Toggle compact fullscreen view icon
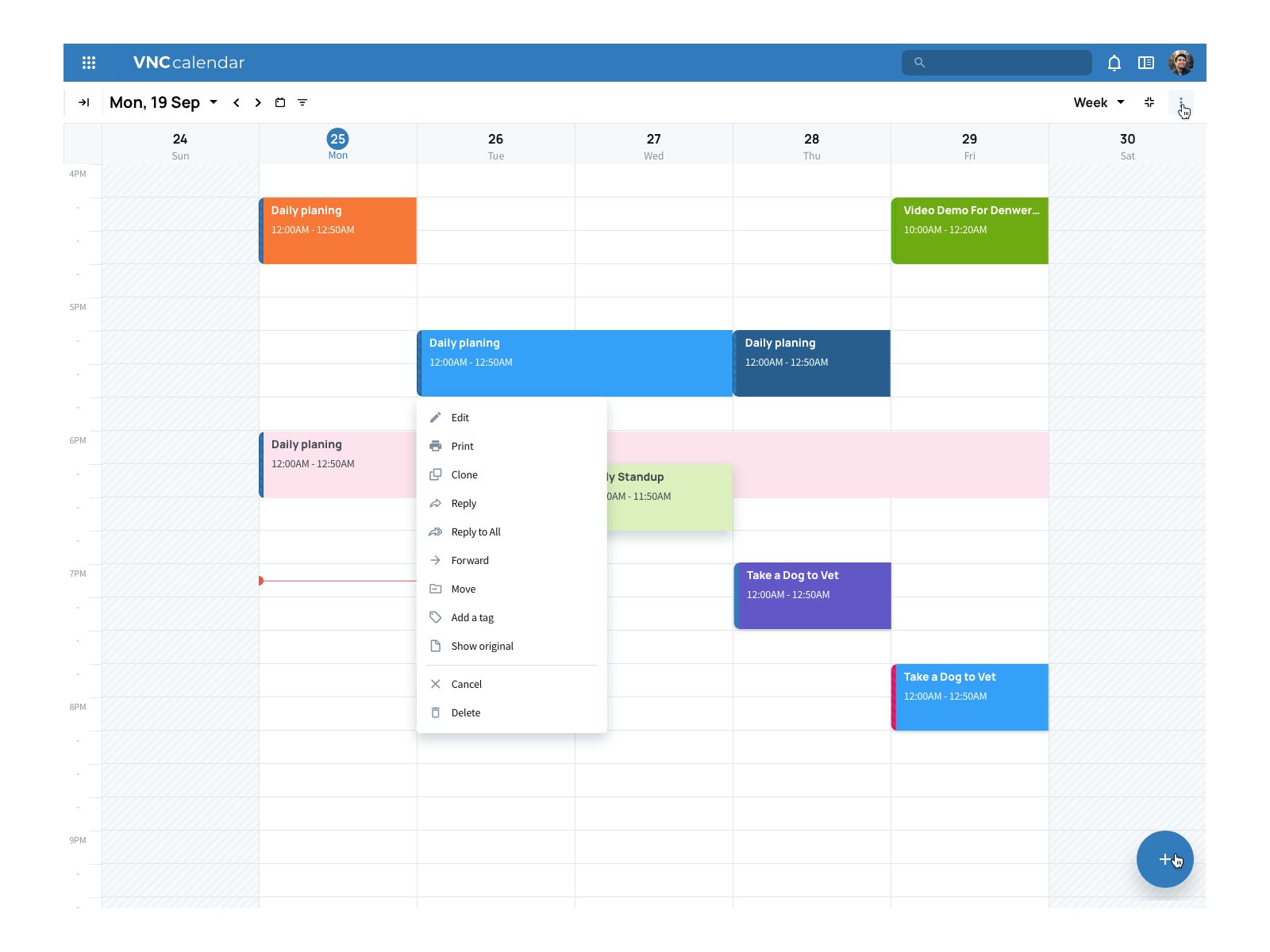The width and height of the screenshot is (1270, 952). (x=1149, y=102)
